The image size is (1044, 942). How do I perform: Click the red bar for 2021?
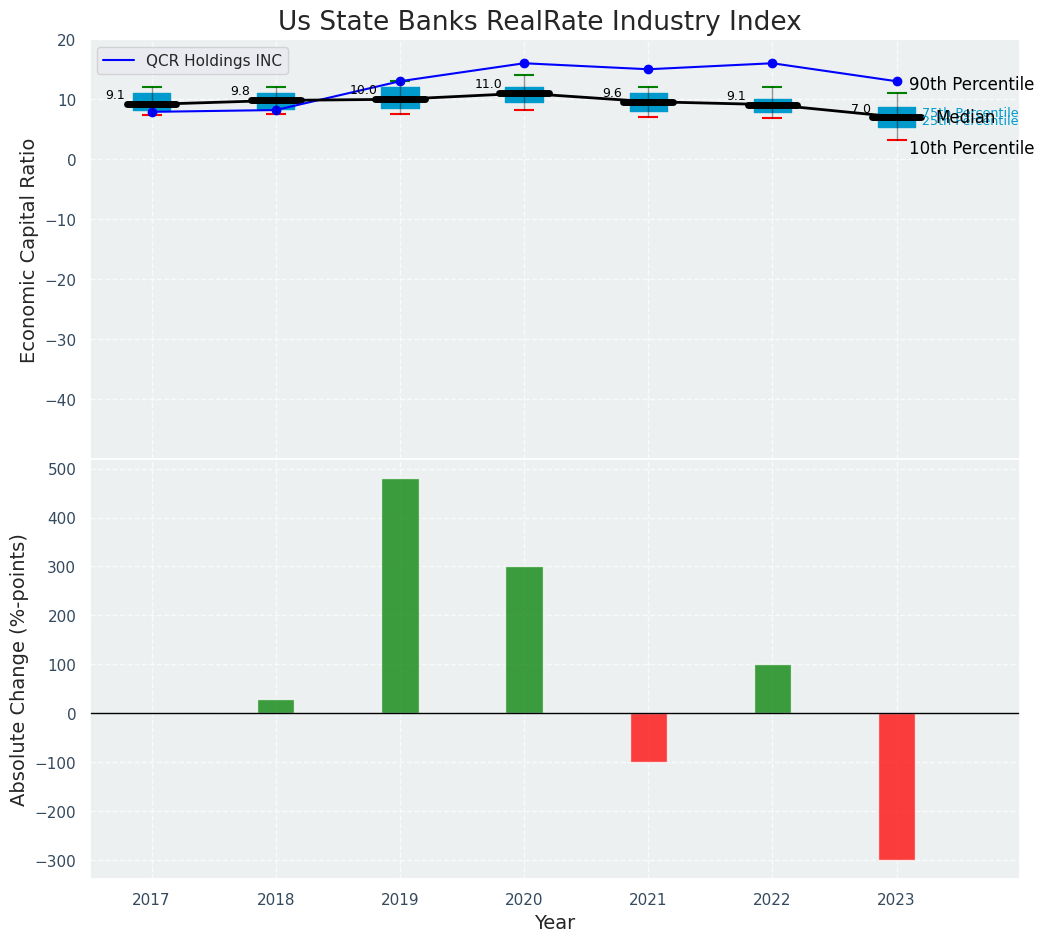coord(648,737)
